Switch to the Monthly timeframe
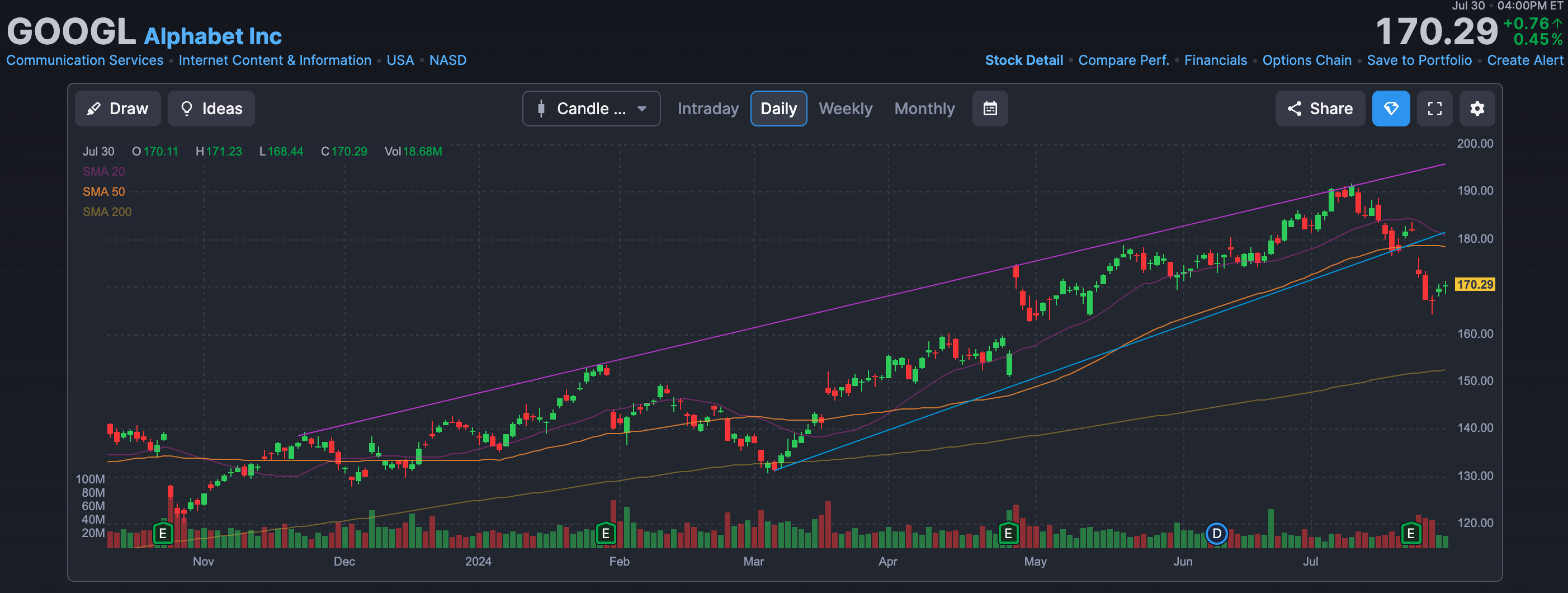Viewport: 1568px width, 593px height. point(924,109)
